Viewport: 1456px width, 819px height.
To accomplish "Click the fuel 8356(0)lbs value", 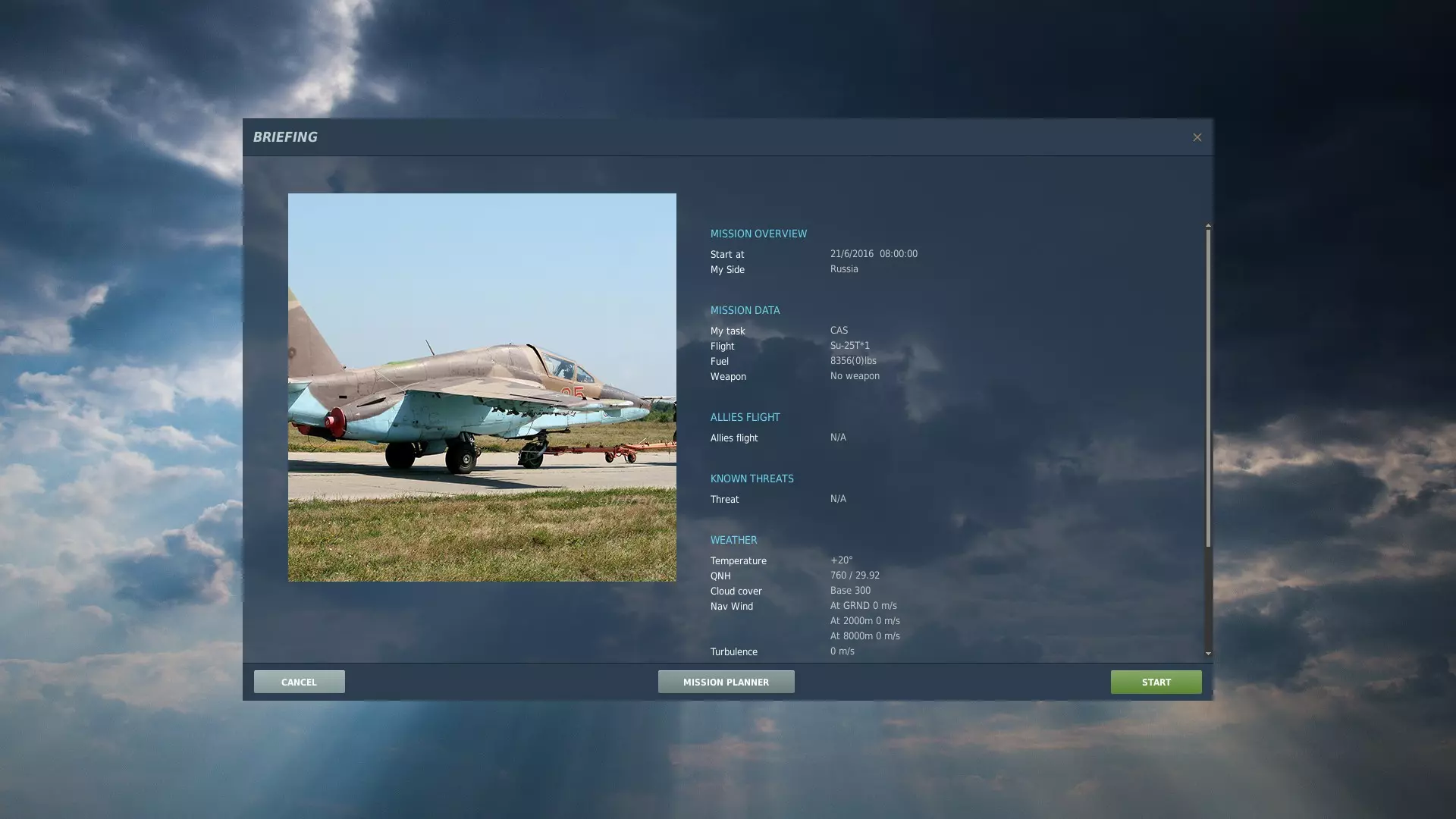I will [853, 361].
